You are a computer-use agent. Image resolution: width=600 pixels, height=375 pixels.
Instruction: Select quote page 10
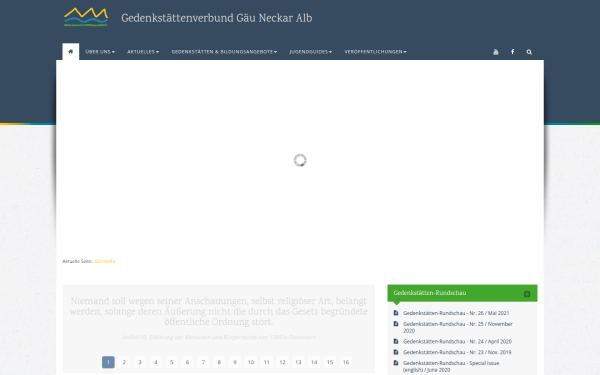pos(251,362)
